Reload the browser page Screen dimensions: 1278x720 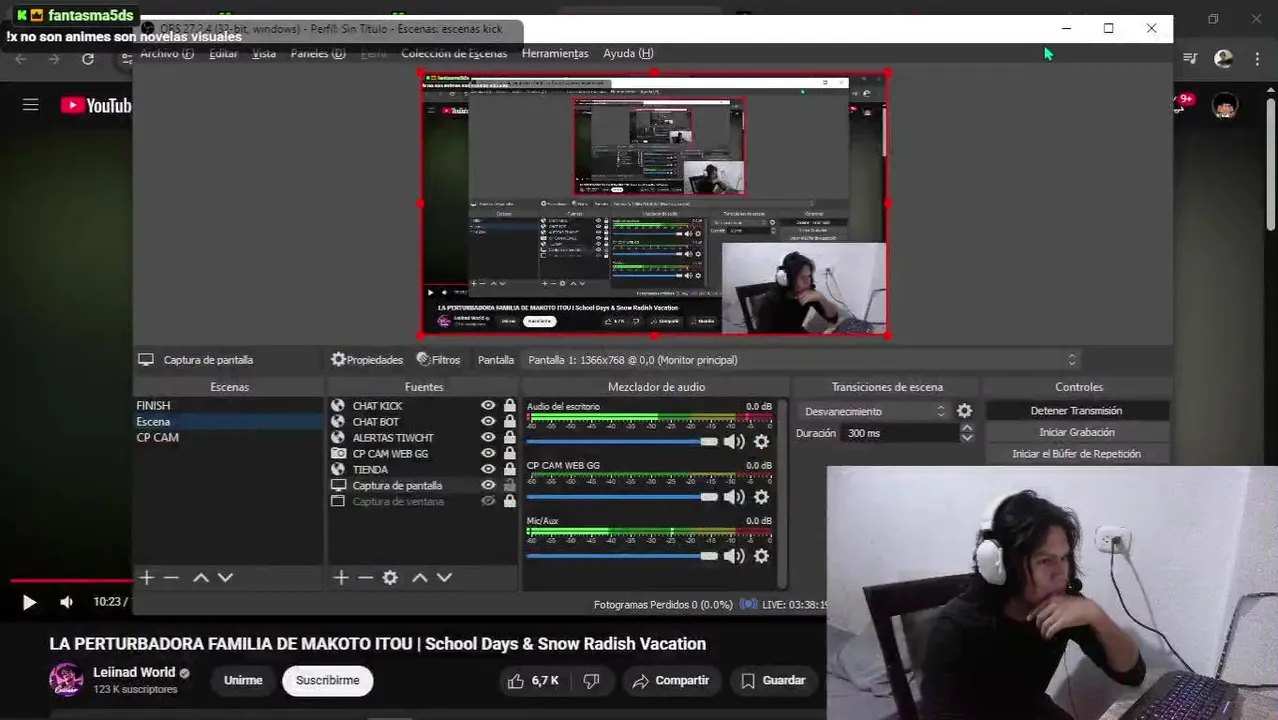88,59
